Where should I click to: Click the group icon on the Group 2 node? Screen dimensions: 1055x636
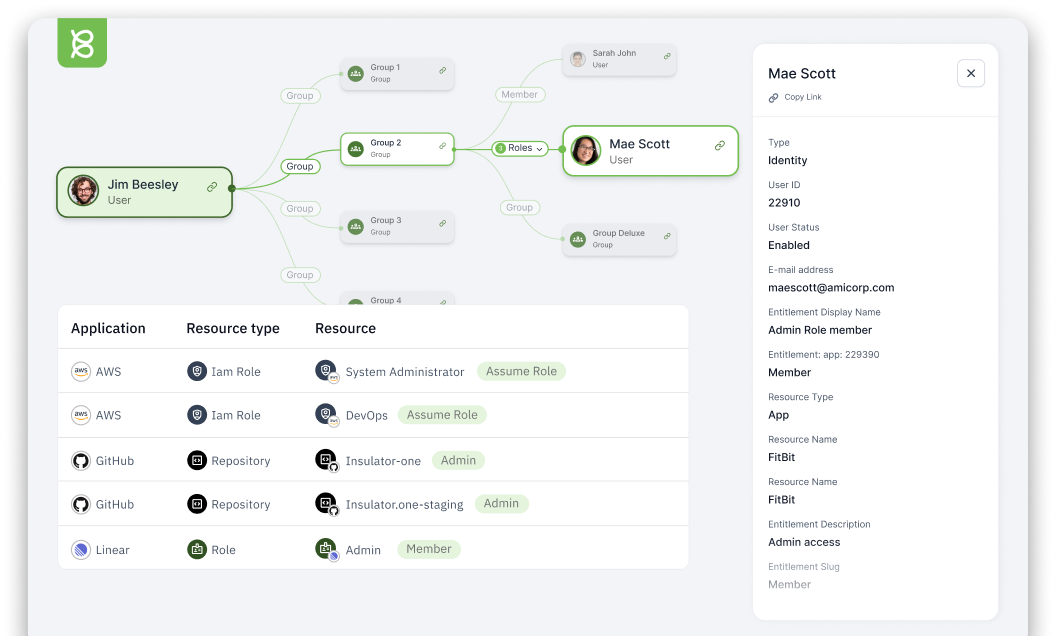coord(356,147)
